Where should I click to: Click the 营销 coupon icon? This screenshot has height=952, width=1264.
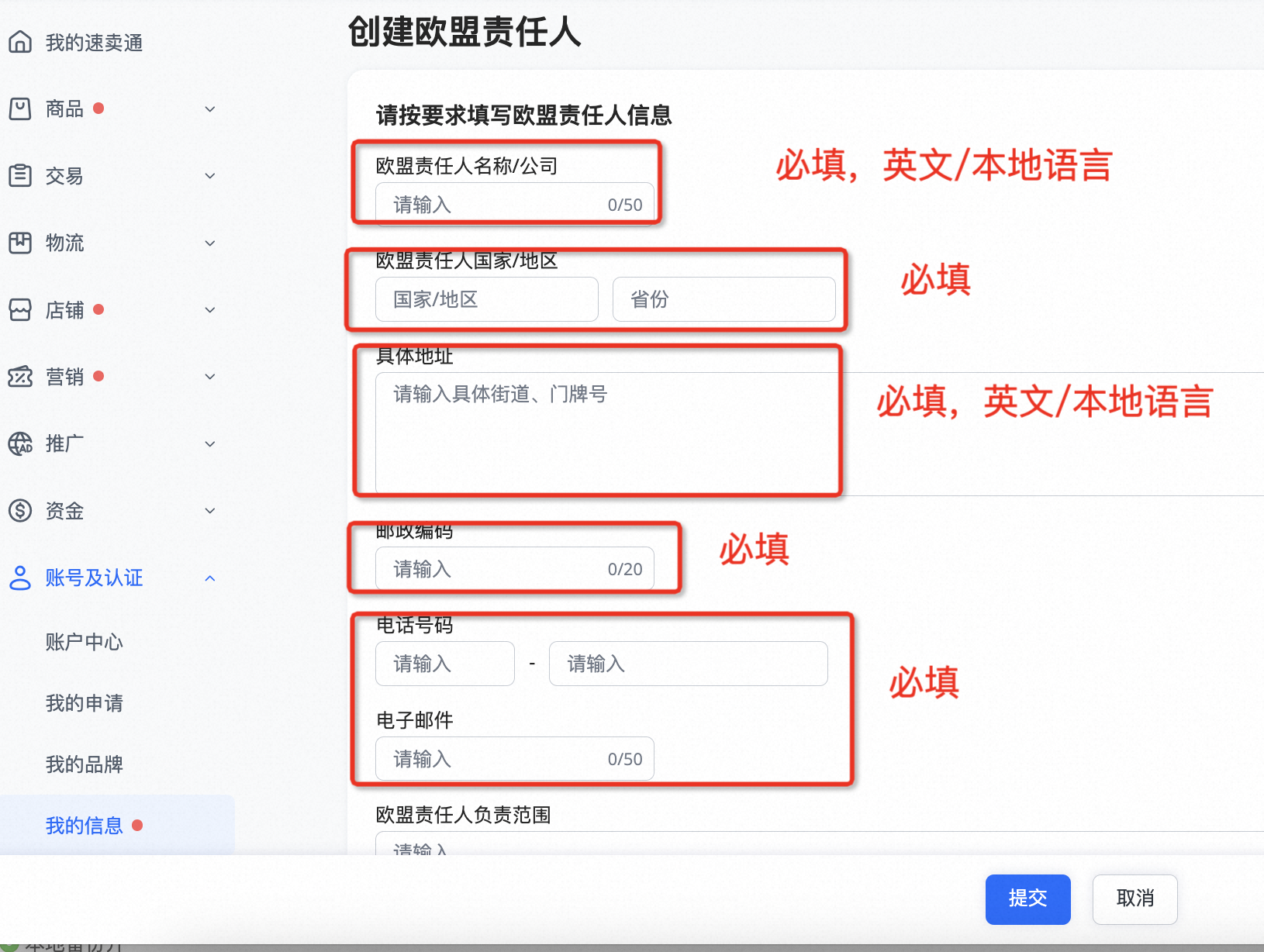coord(20,377)
